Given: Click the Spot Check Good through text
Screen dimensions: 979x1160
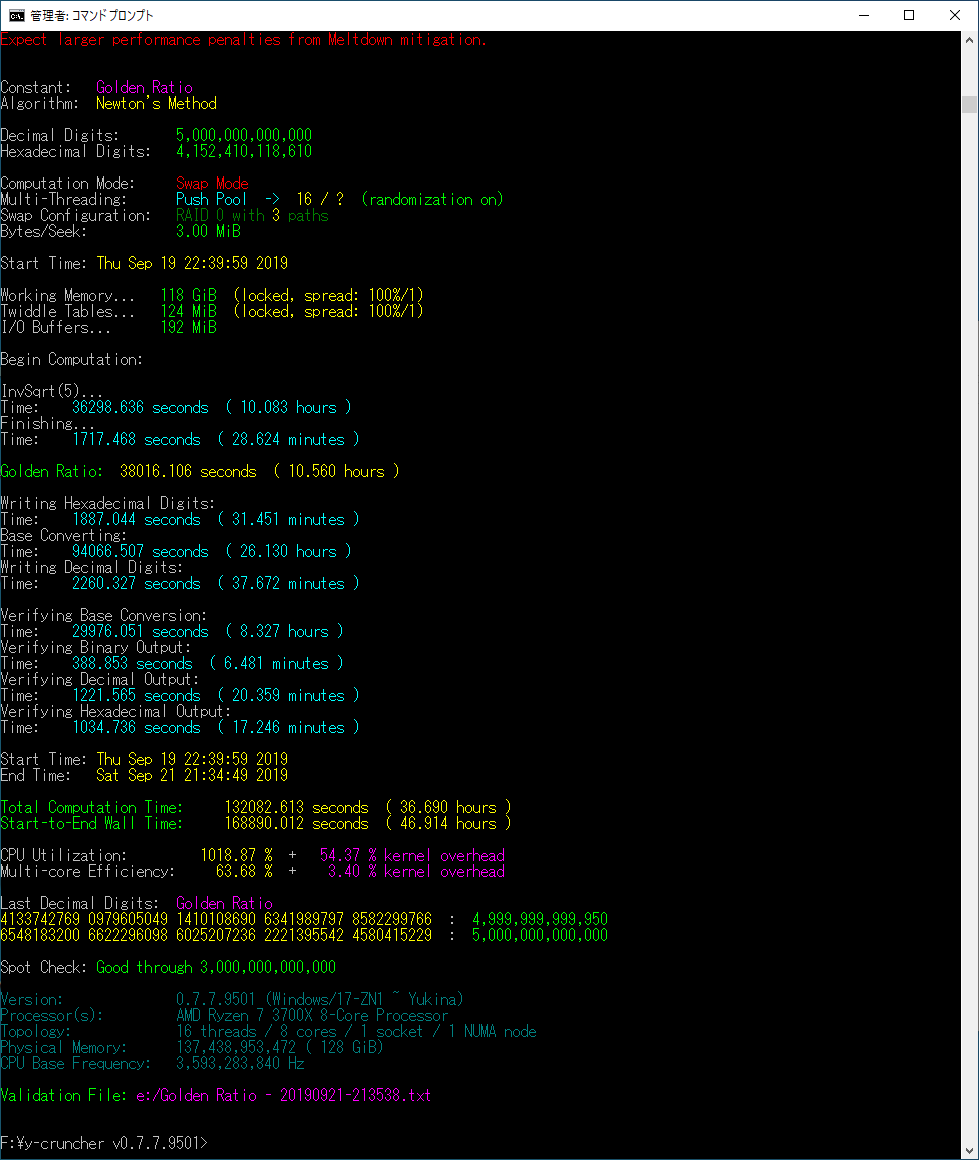Looking at the screenshot, I should coord(215,967).
